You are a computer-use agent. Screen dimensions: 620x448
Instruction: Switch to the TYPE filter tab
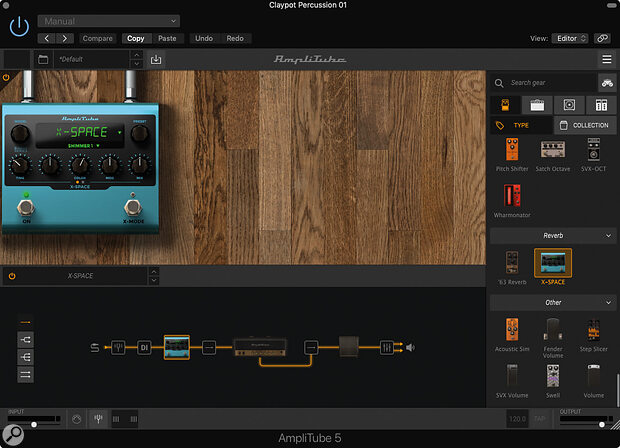coord(521,125)
